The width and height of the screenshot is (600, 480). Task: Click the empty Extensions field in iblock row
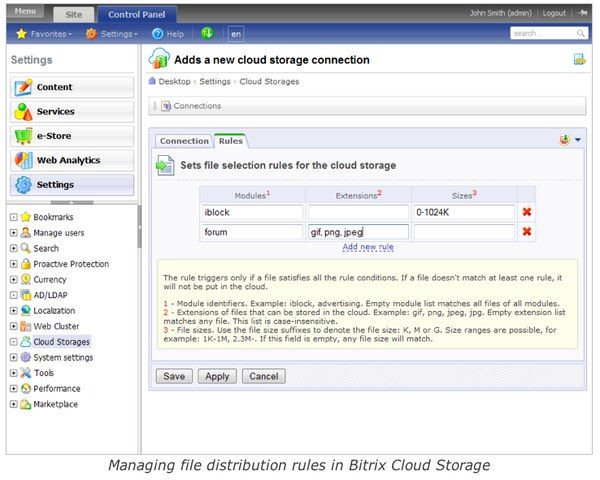(x=358, y=212)
